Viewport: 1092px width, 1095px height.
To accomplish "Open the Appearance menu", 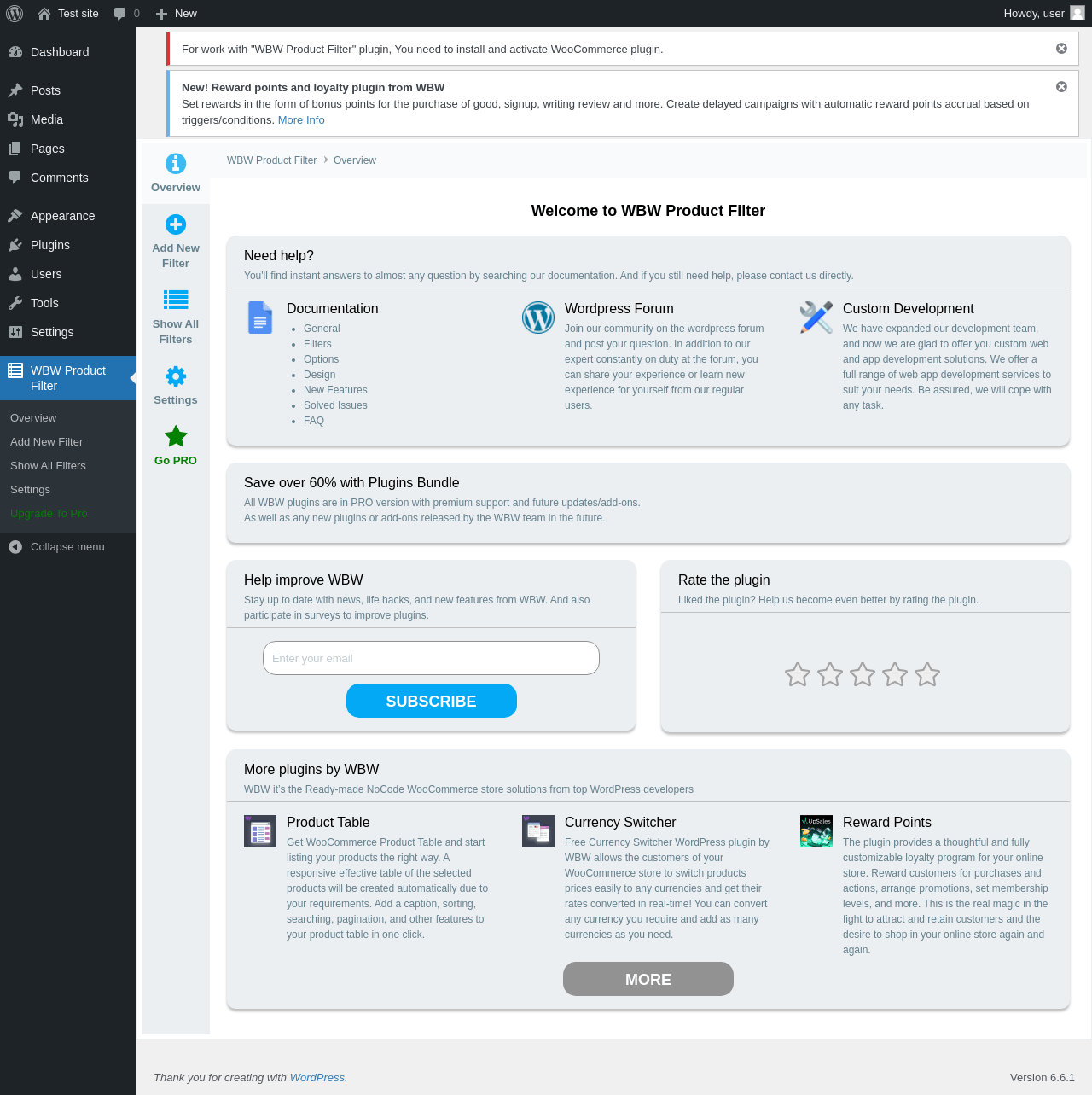I will click(68, 216).
